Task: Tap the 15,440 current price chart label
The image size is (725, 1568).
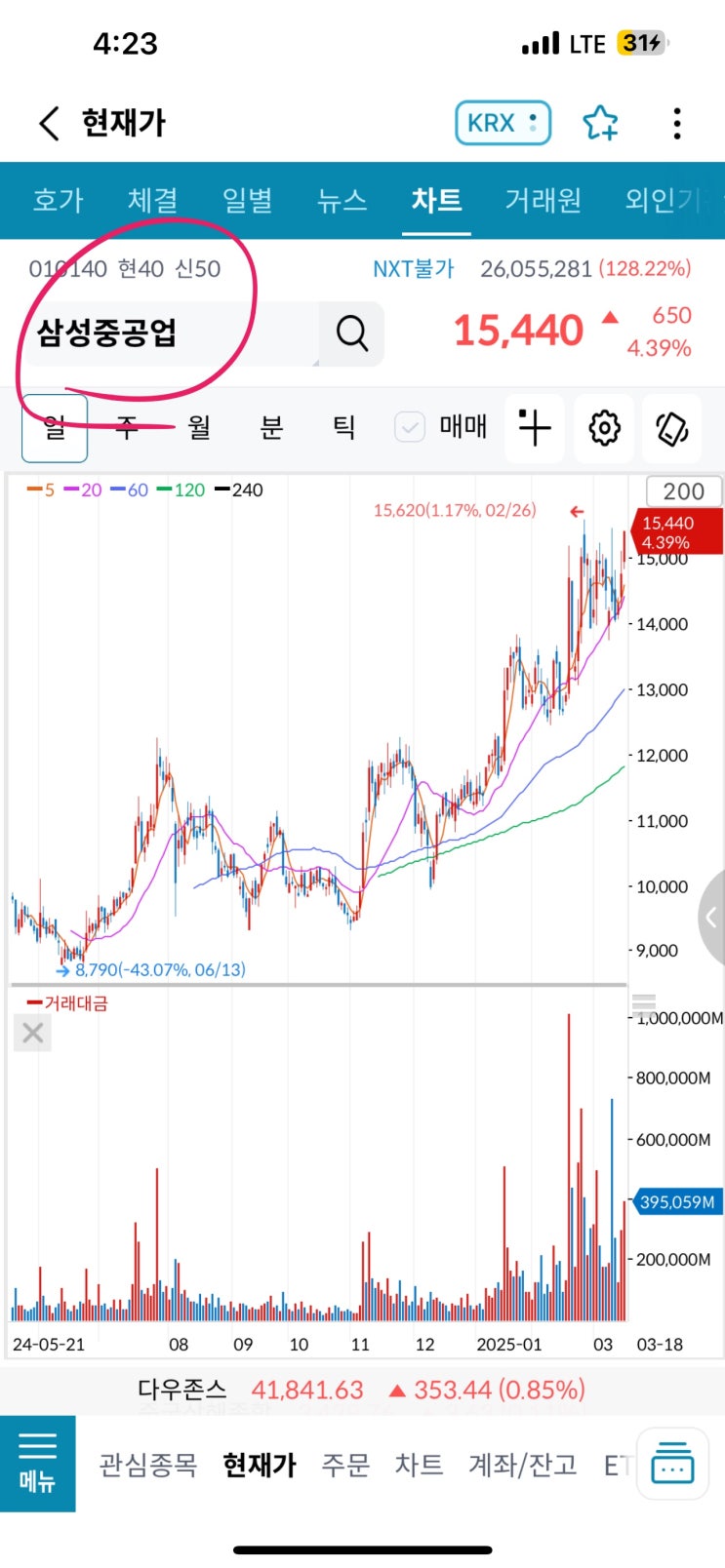Action: point(677,532)
